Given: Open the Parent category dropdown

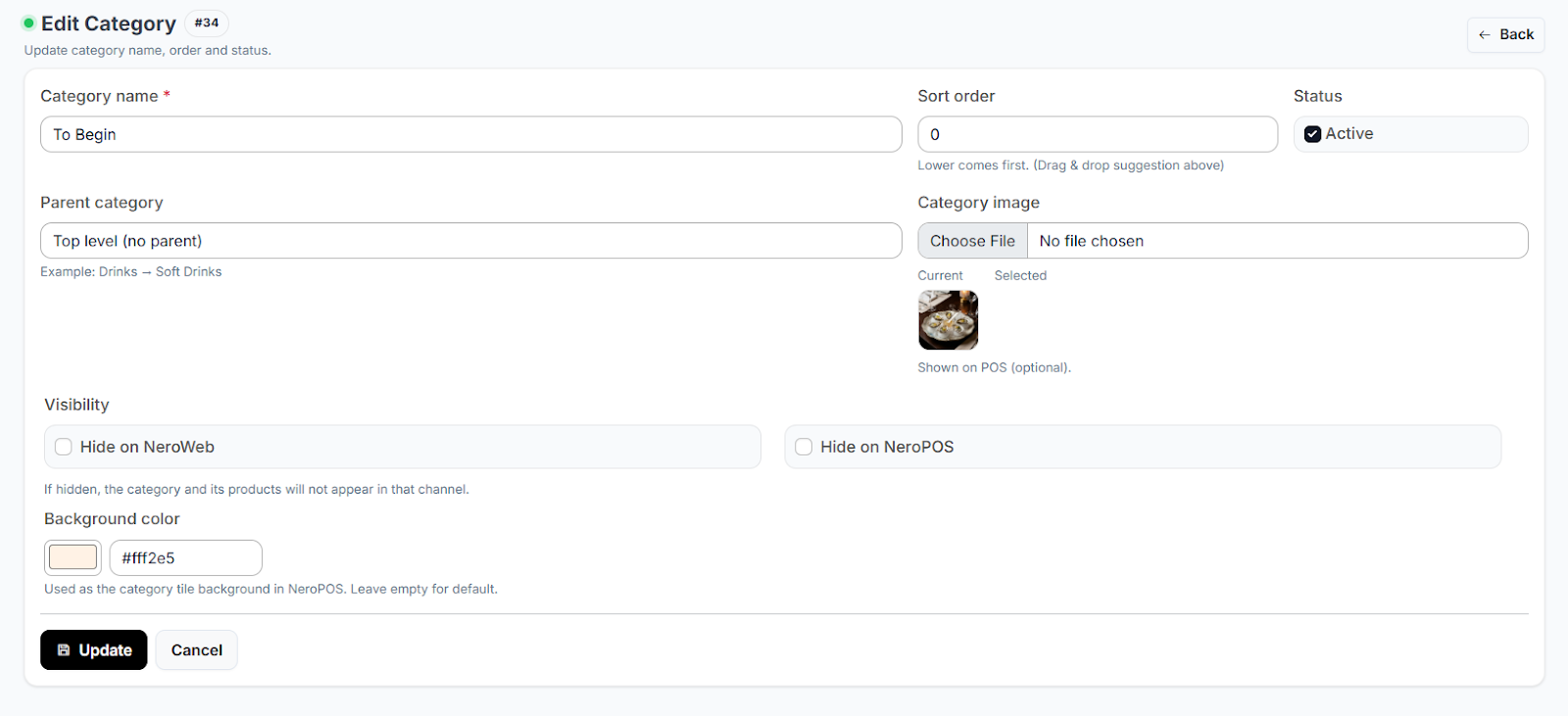Looking at the screenshot, I should (470, 241).
